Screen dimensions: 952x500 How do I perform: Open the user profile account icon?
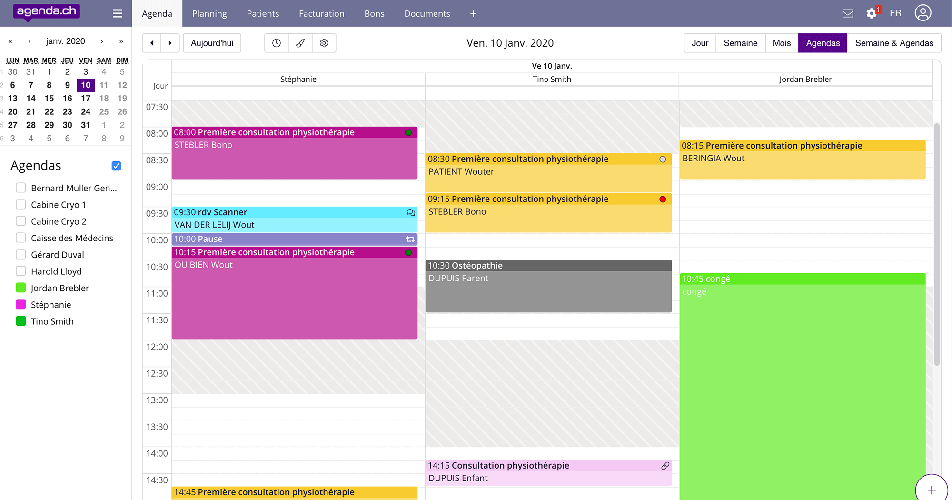point(923,14)
